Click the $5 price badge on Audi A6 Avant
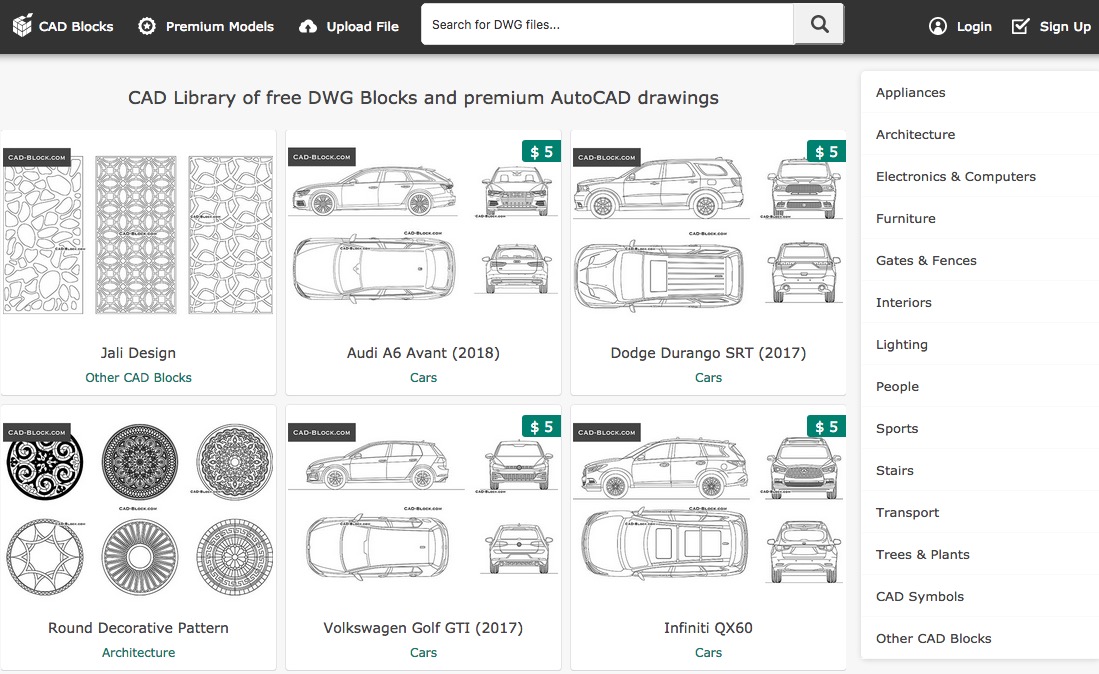 pos(541,151)
